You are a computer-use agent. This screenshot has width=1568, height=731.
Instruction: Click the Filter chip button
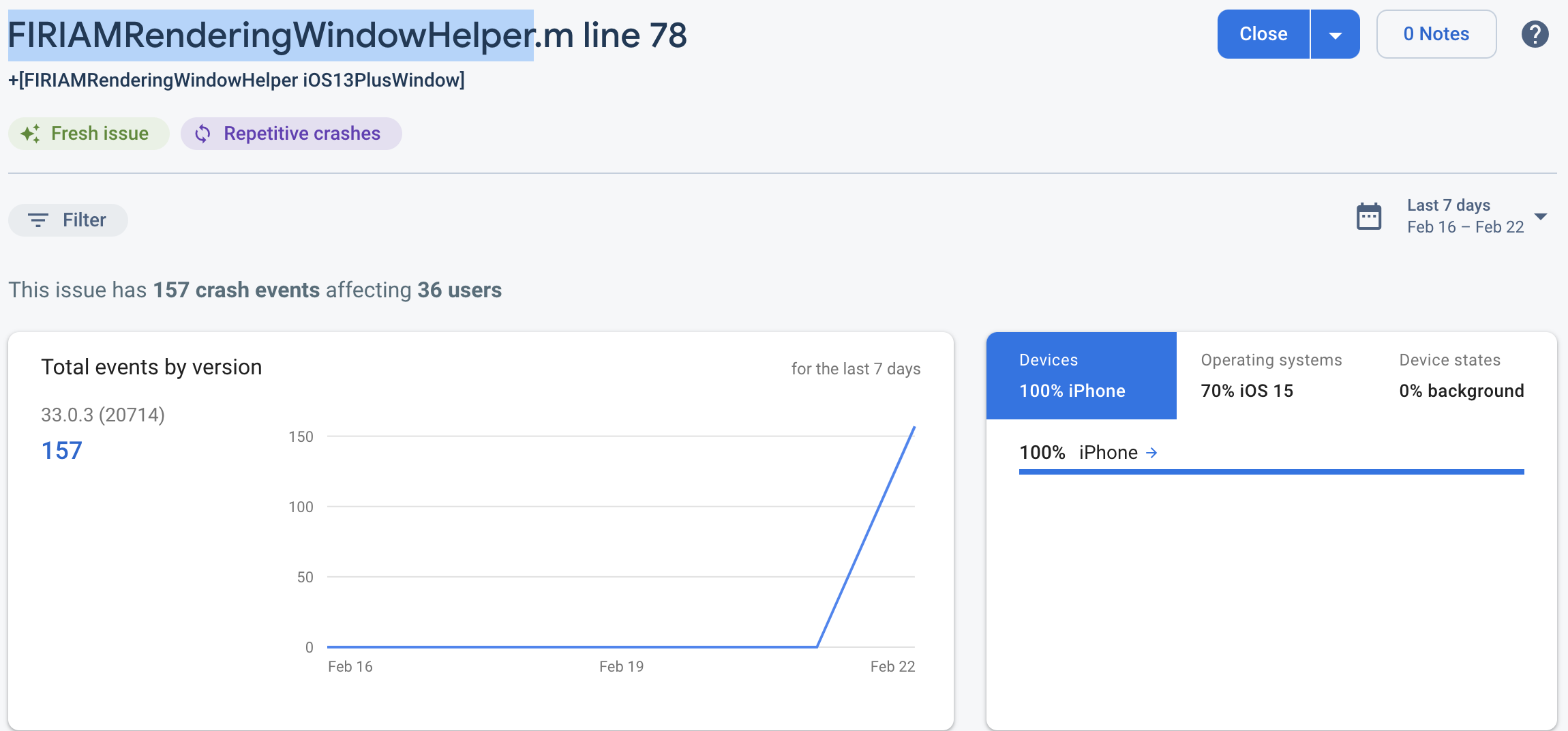pos(68,220)
